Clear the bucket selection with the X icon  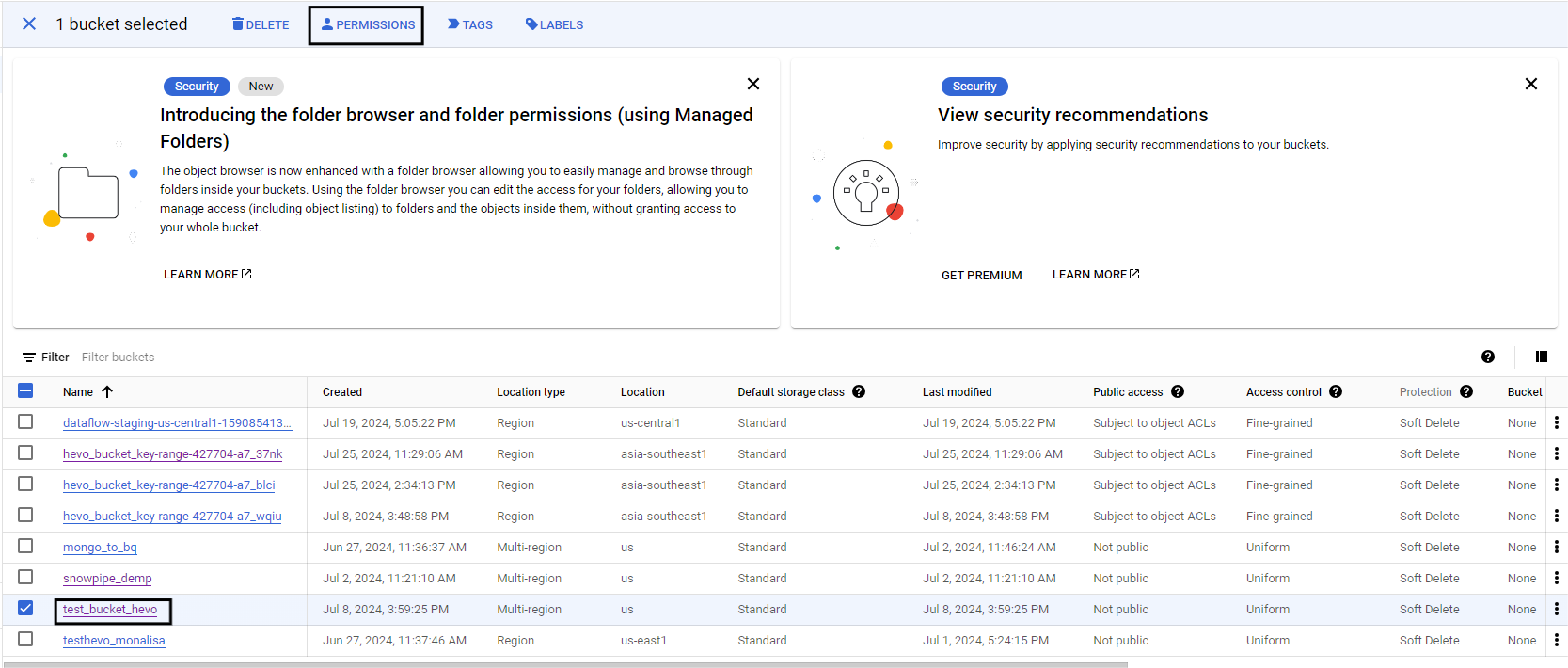point(29,24)
